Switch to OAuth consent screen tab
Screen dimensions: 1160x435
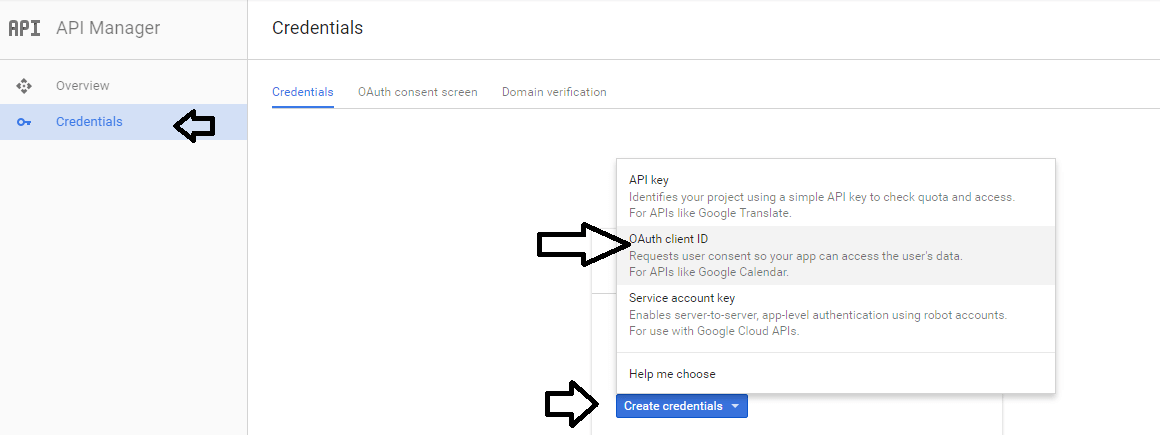click(x=417, y=92)
